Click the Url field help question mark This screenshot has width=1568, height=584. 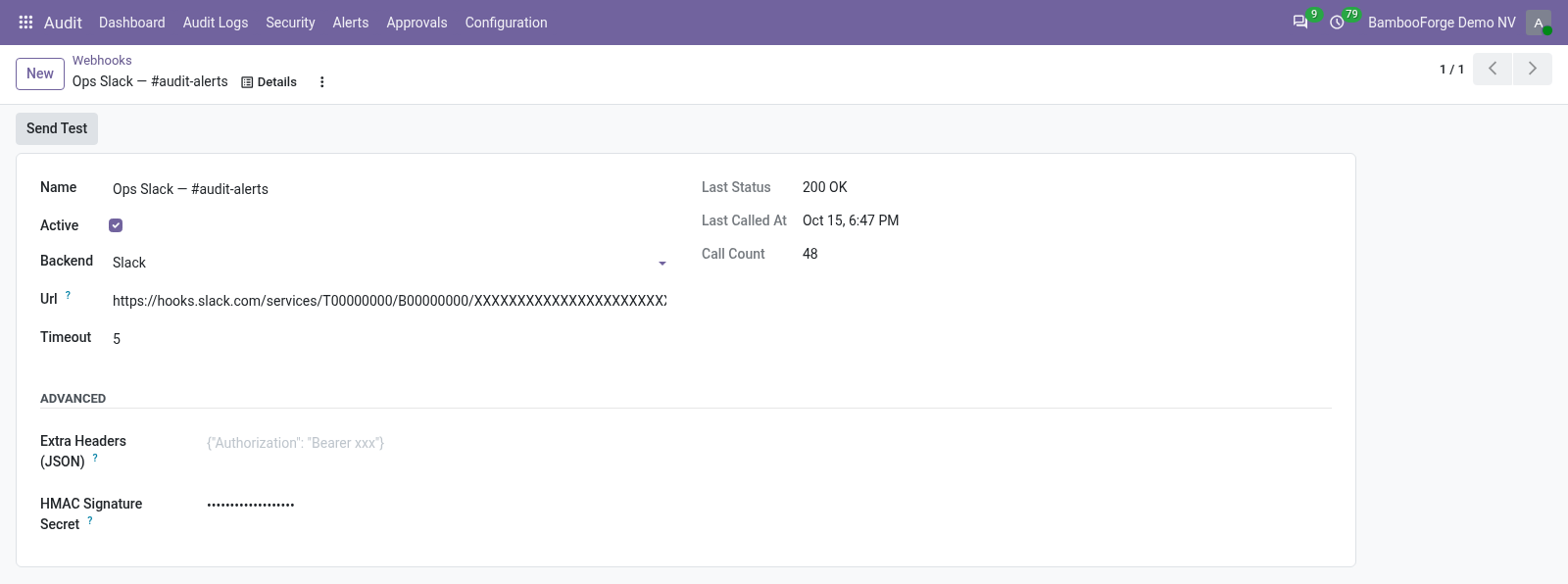pos(68,294)
